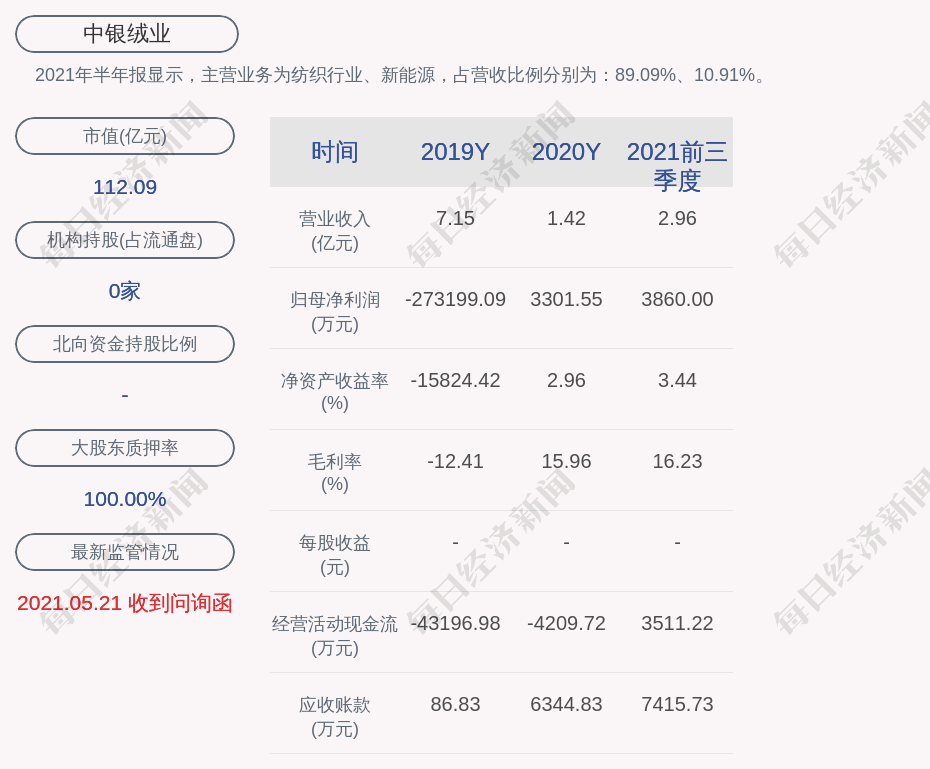This screenshot has width=930, height=769.
Task: Open the 最新监管情况 label
Action: tap(125, 552)
